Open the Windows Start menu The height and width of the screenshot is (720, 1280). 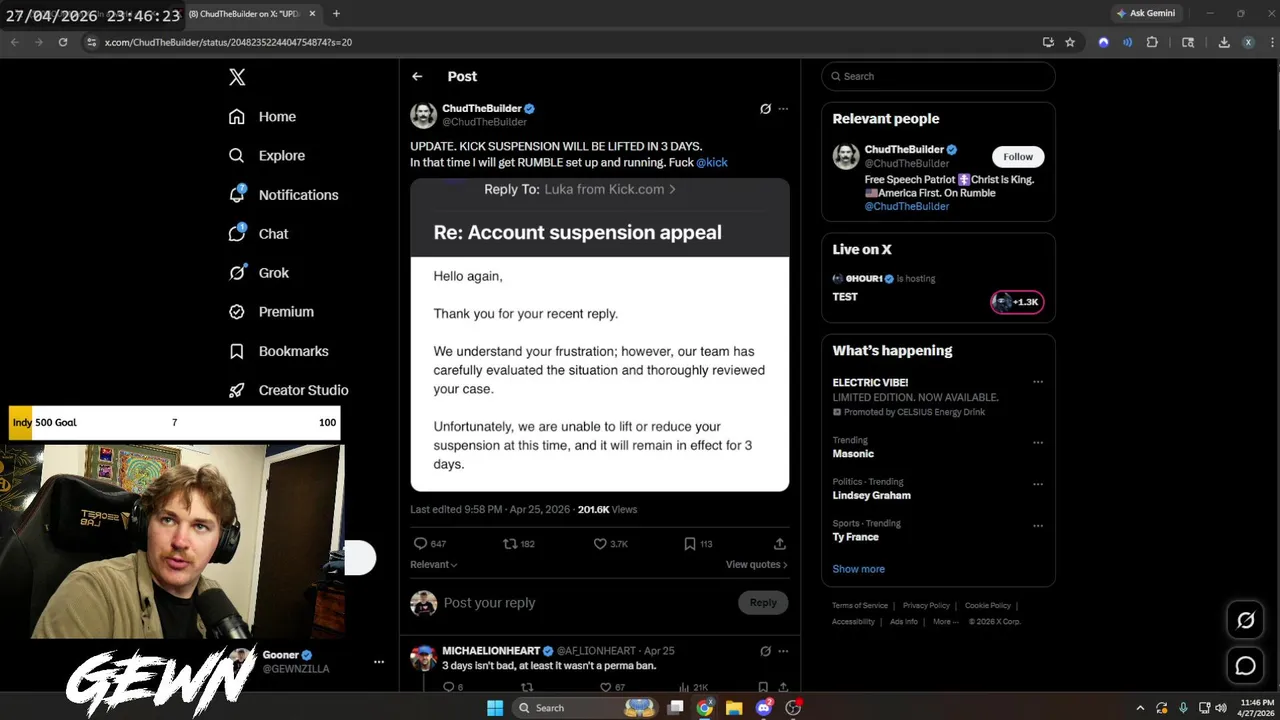tap(495, 708)
